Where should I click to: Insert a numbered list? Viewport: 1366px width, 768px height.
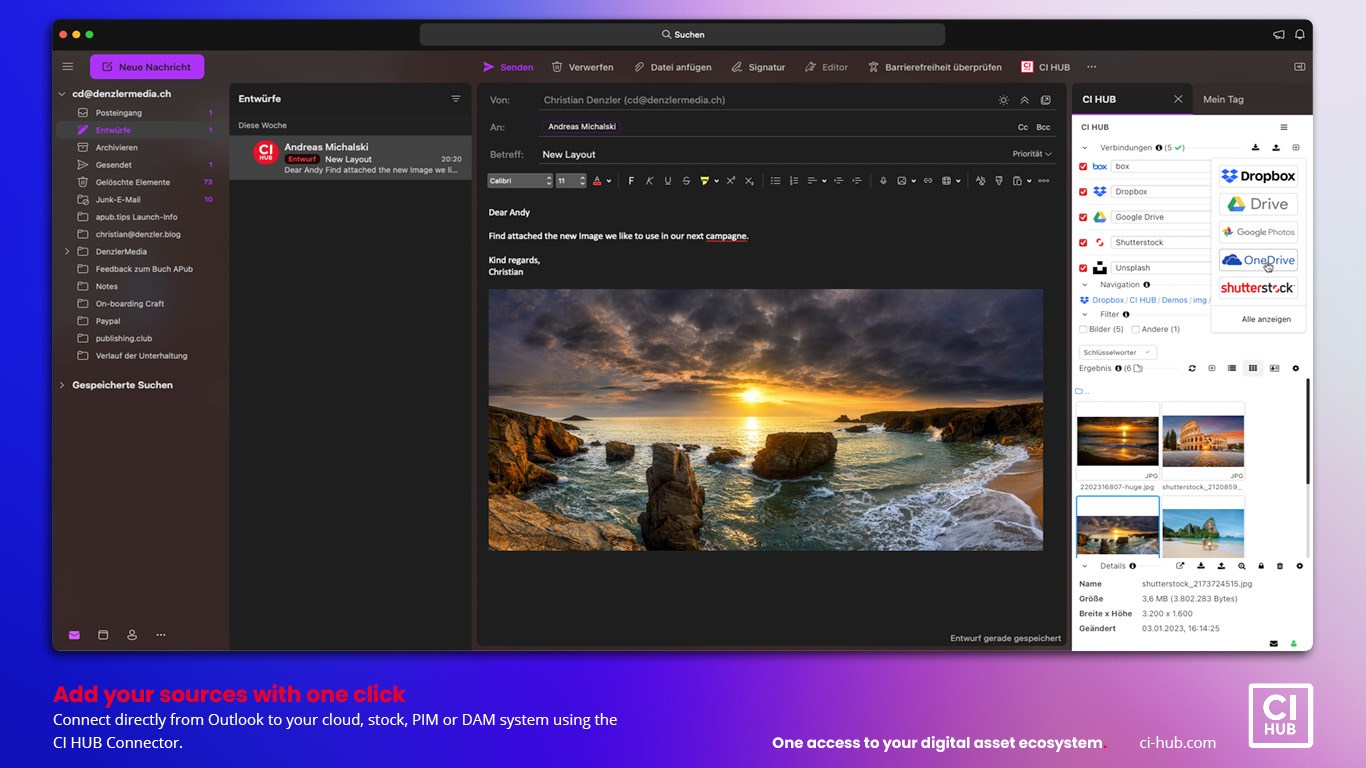pos(794,181)
